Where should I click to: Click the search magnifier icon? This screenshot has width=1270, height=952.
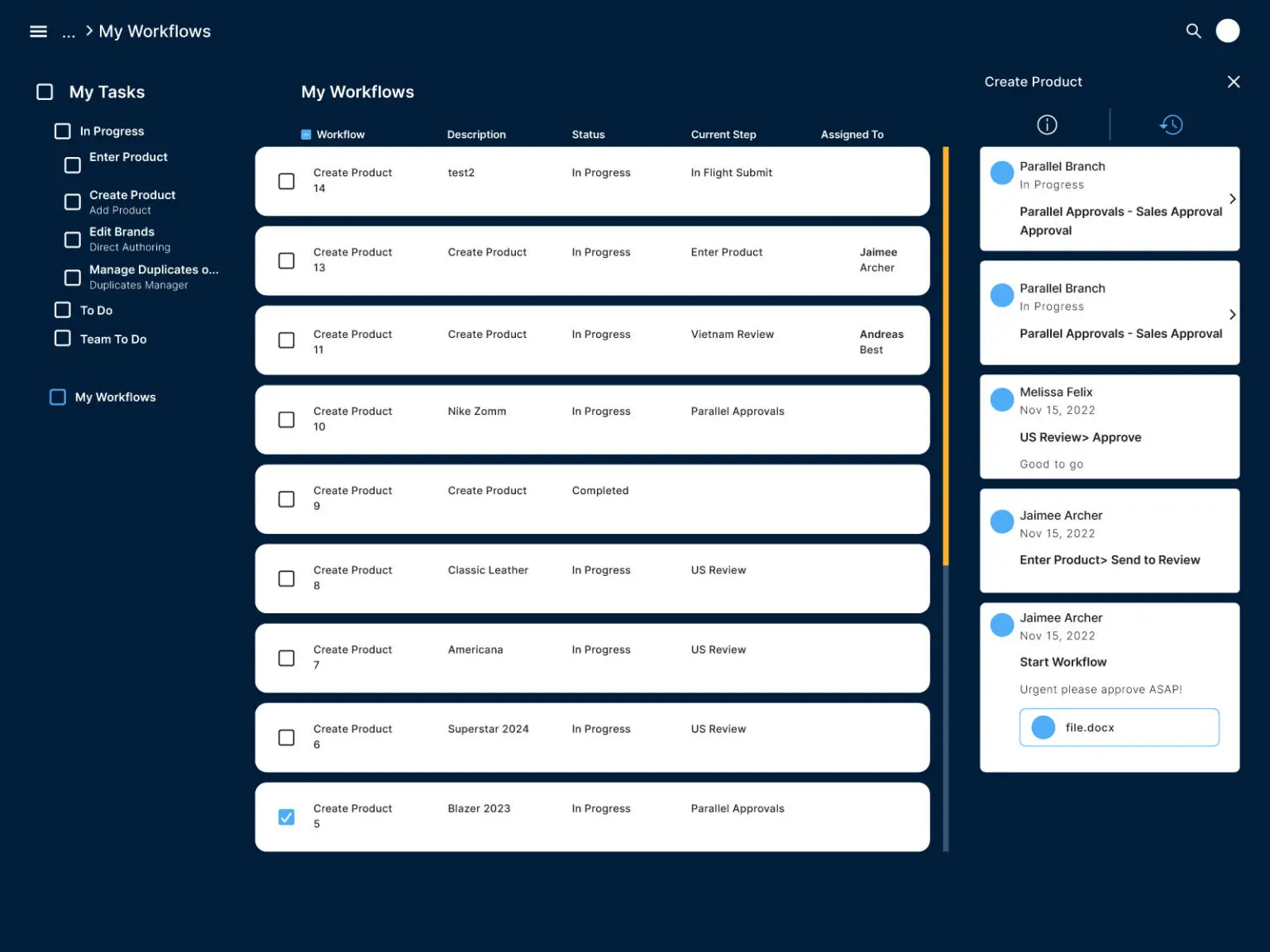pyautogui.click(x=1193, y=31)
